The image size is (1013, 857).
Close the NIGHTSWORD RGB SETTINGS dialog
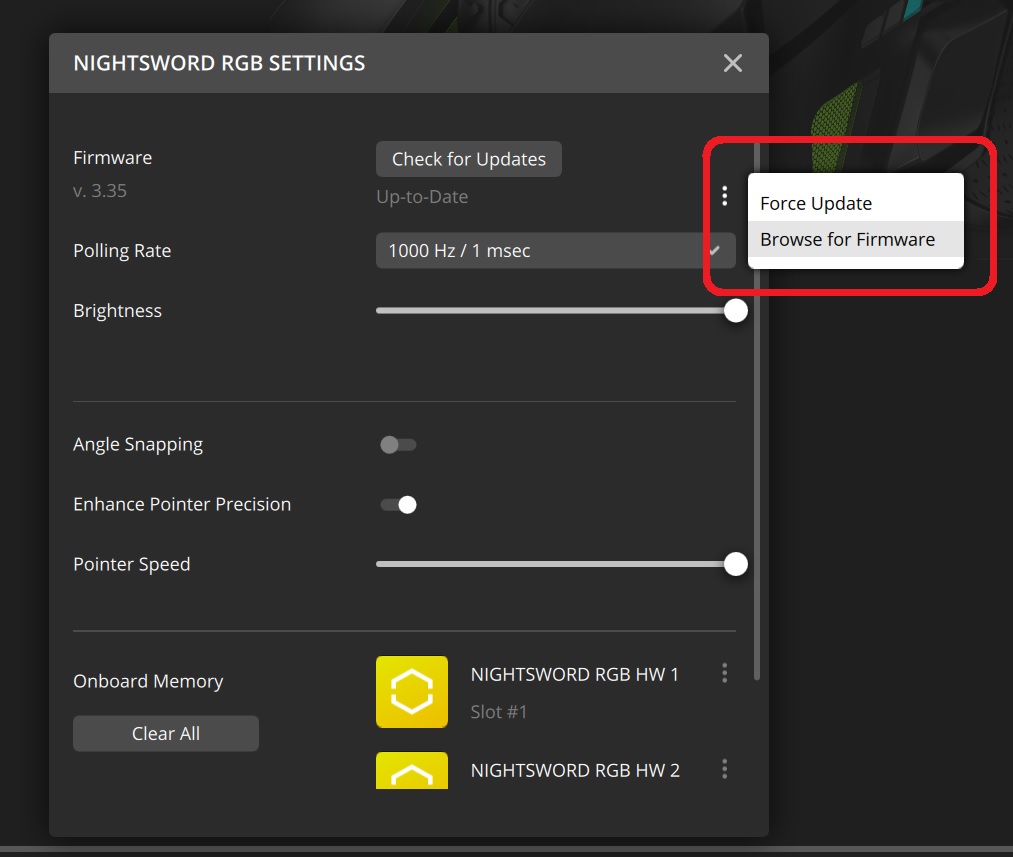(732, 62)
